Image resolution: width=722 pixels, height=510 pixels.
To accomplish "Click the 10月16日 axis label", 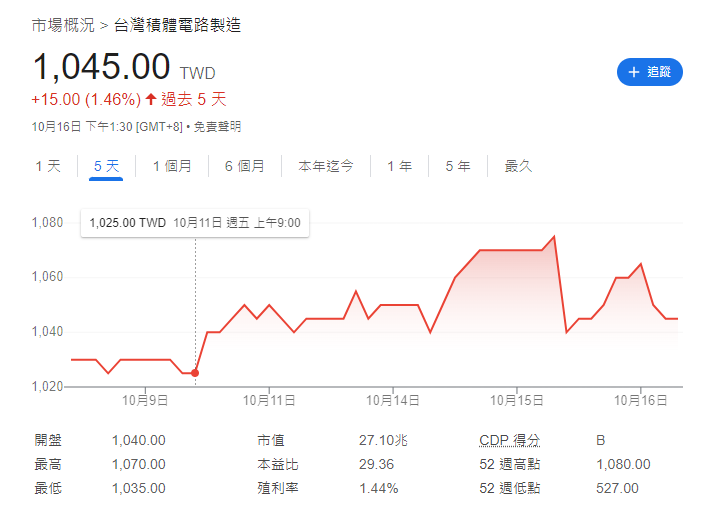I will click(640, 400).
